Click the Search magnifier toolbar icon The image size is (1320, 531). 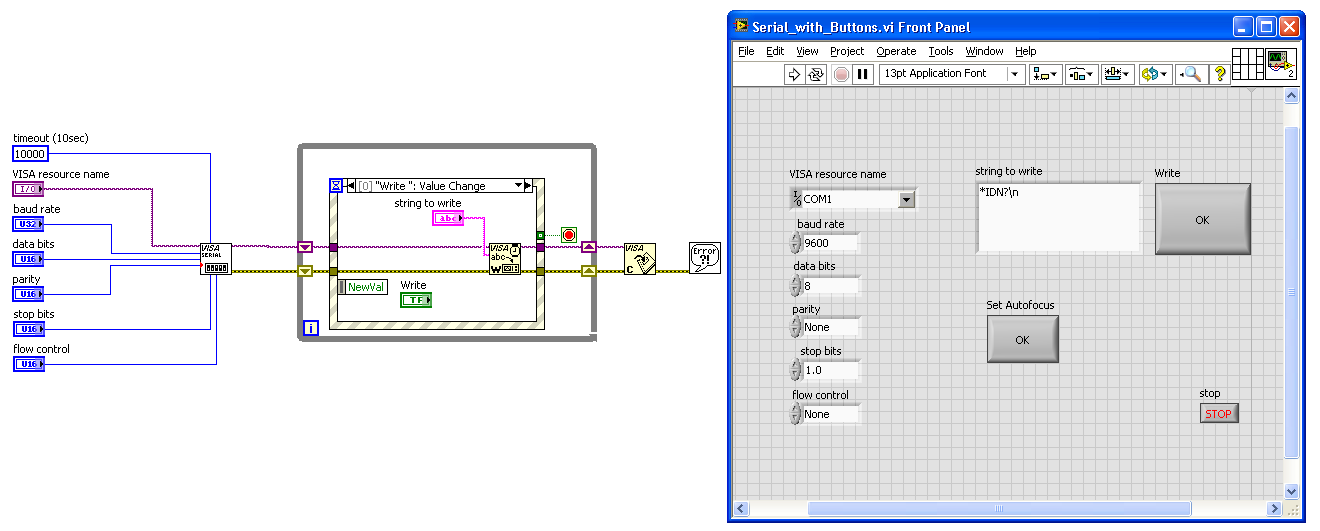pos(1190,74)
